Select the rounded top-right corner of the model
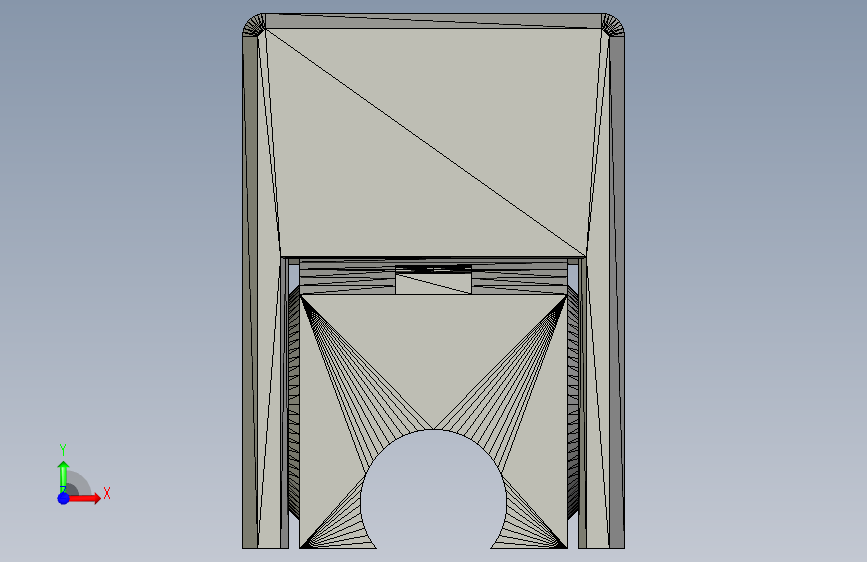 (613, 25)
